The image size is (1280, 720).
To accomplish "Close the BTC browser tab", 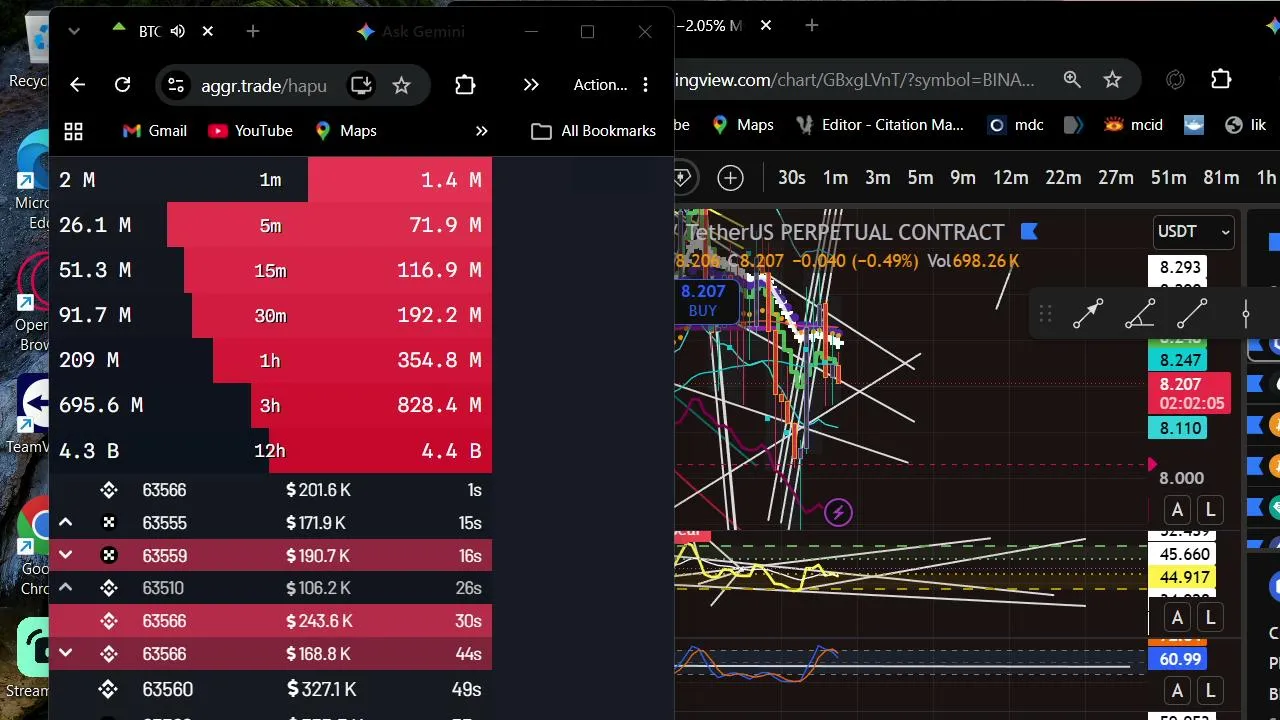I will point(207,32).
